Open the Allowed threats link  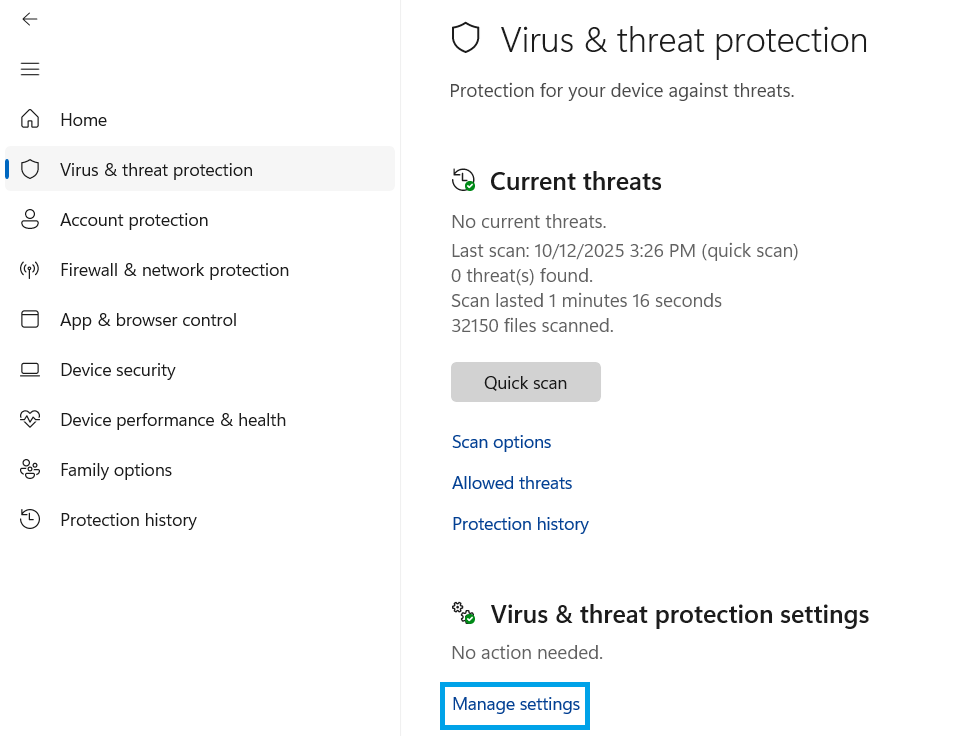[x=512, y=483]
